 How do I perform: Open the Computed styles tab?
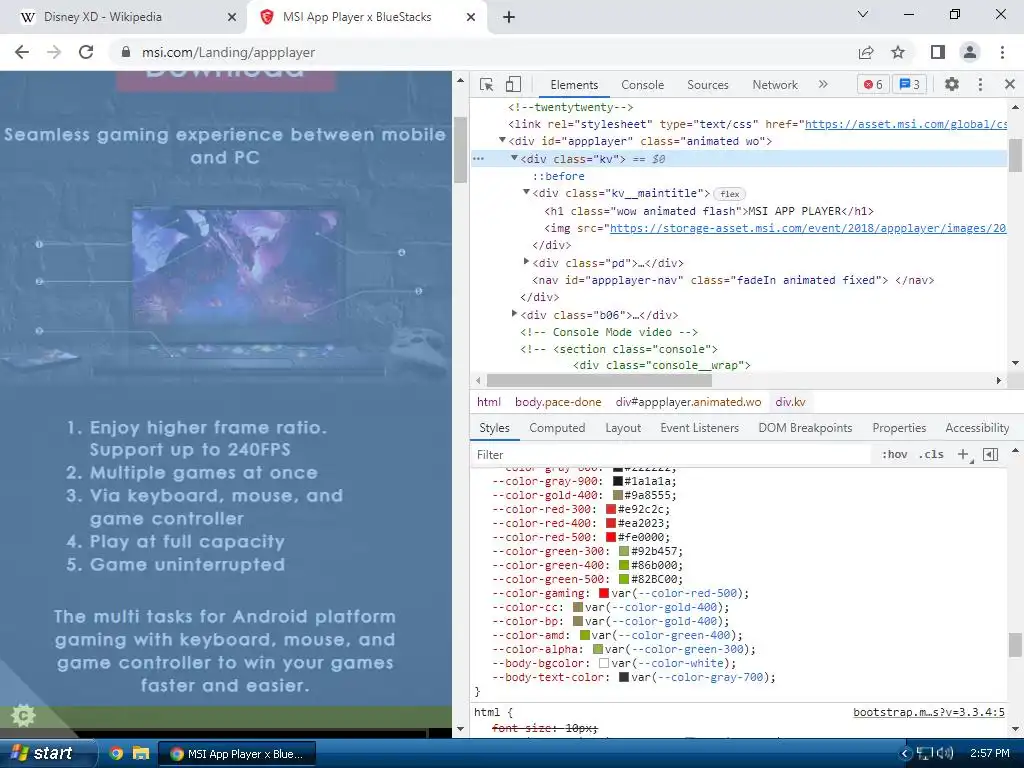coord(557,428)
